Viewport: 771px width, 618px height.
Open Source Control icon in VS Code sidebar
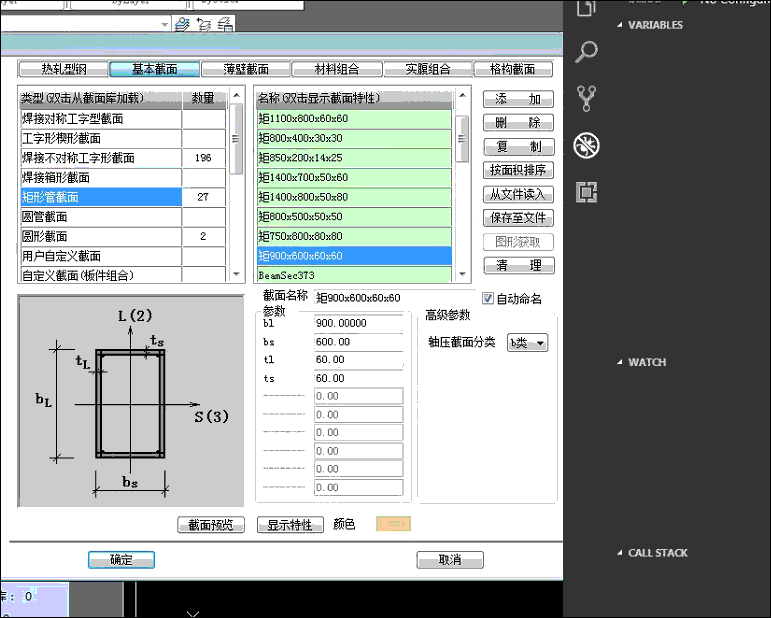(586, 98)
